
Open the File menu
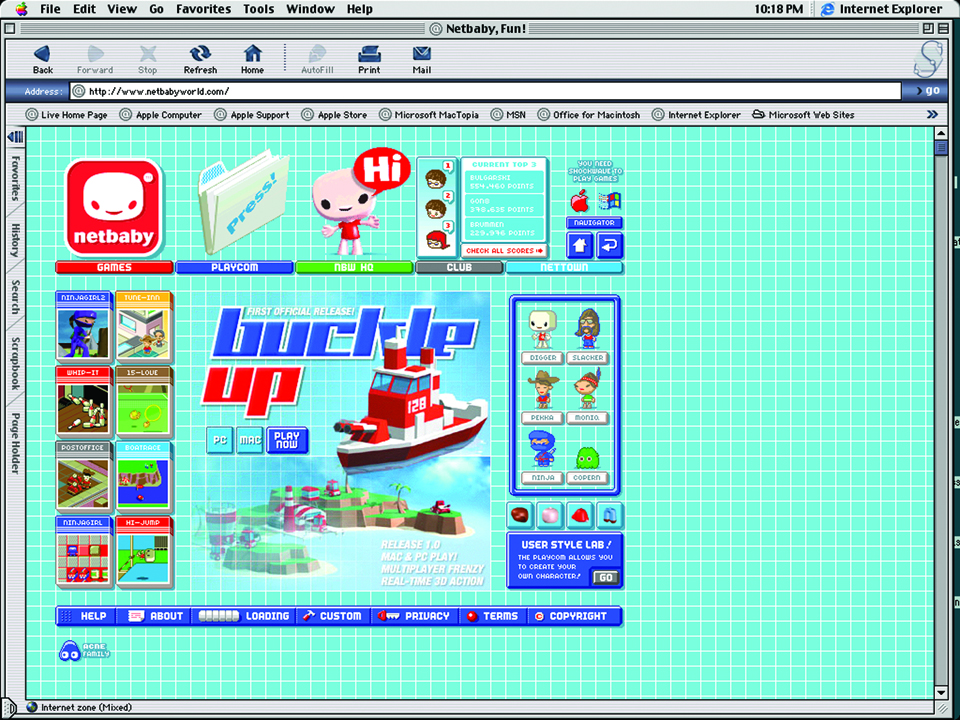coord(50,9)
